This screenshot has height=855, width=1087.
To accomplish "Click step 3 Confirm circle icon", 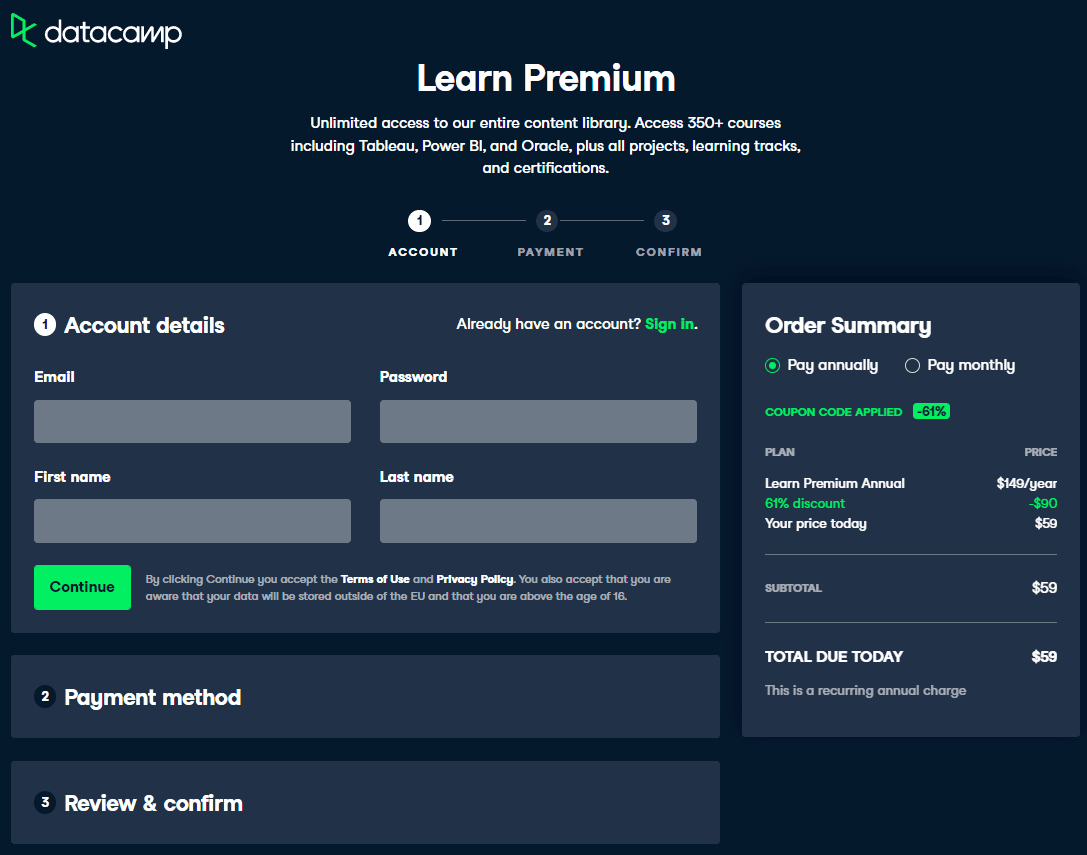I will (666, 221).
